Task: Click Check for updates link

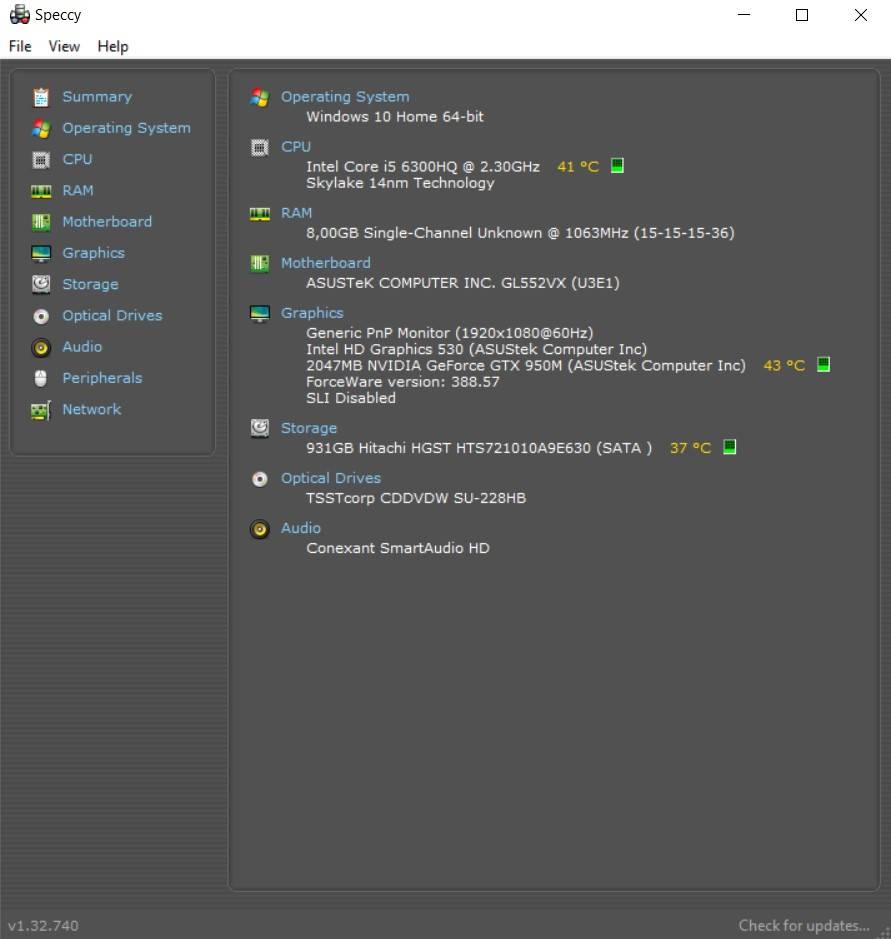Action: click(804, 926)
